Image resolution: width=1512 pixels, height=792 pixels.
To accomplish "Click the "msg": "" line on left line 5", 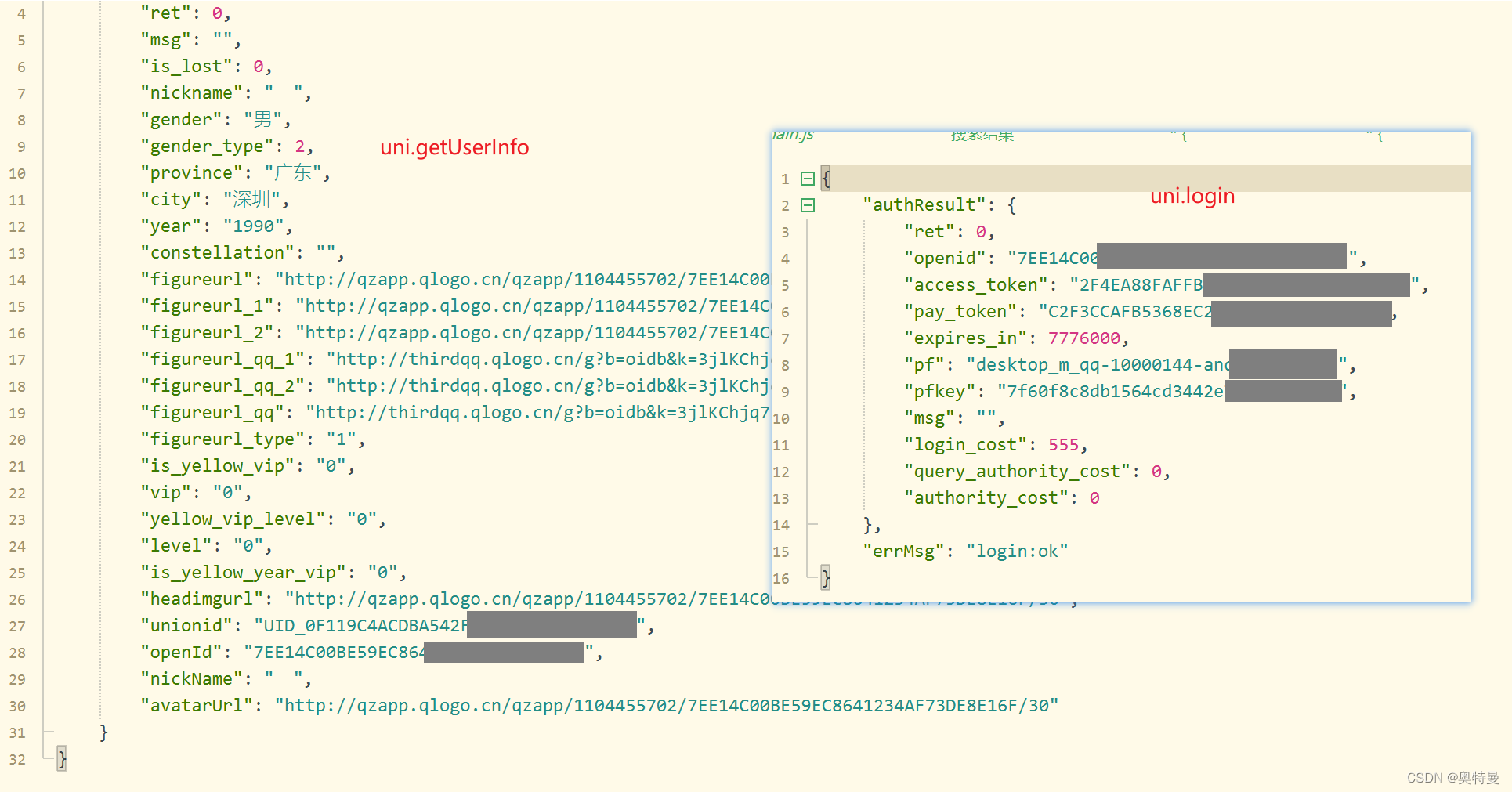I will 190,40.
